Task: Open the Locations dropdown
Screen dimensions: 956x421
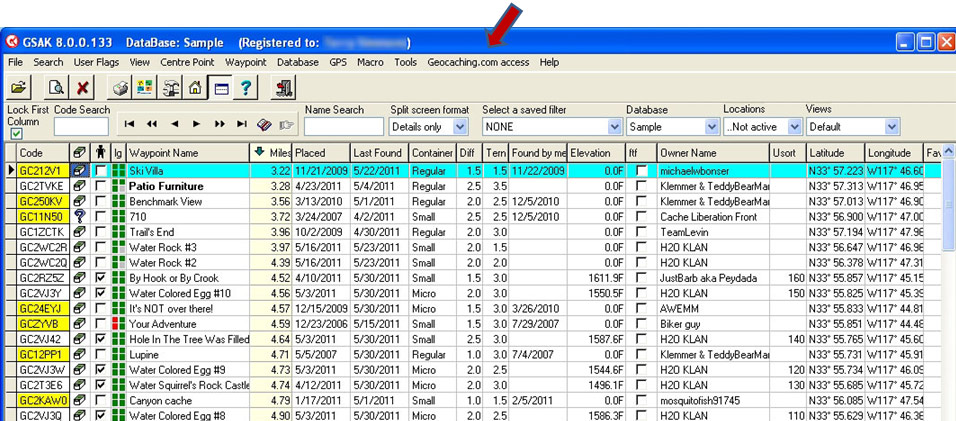Action: point(794,127)
